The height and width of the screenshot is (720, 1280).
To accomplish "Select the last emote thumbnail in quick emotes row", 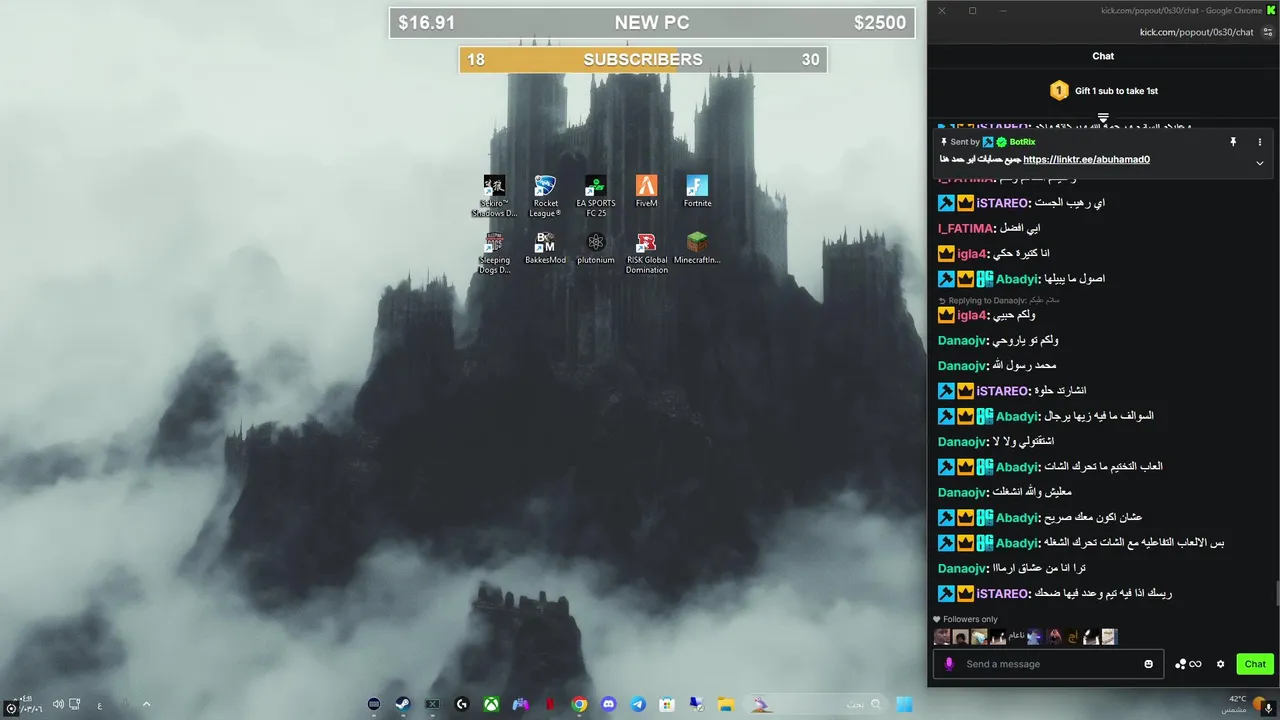I will 1108,637.
